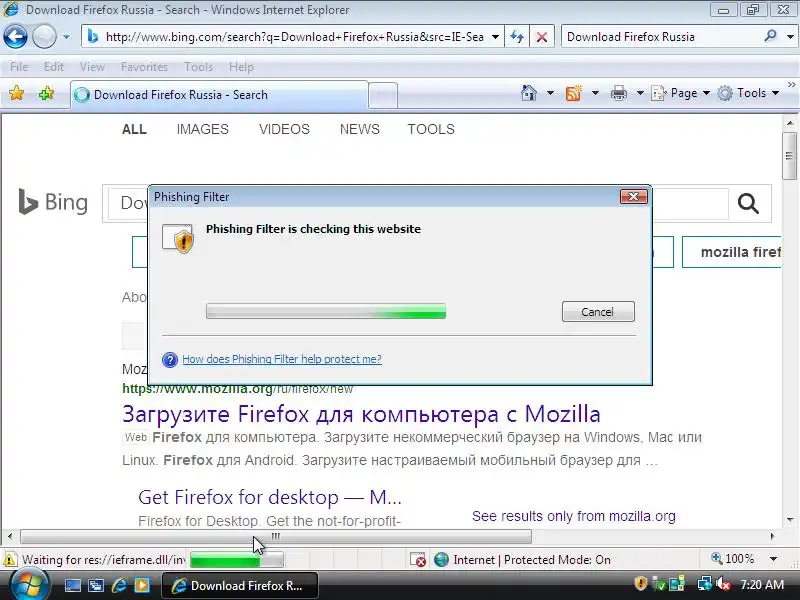Expand the address bar URL history dropdown
The height and width of the screenshot is (600, 800).
[x=495, y=37]
